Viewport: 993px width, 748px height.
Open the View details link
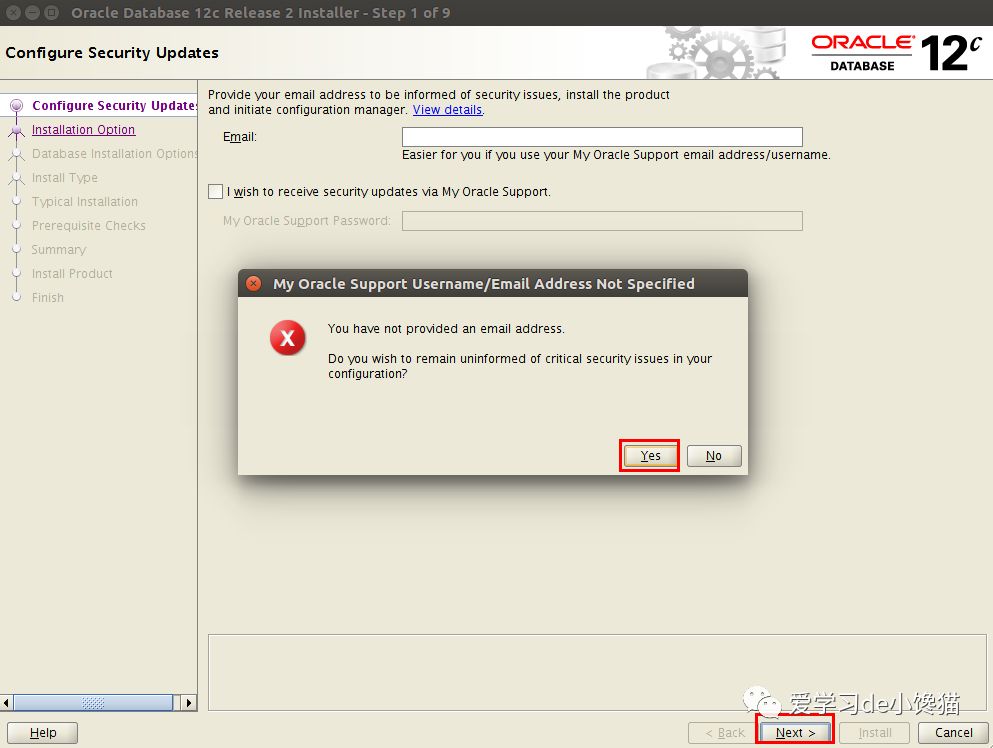coord(447,110)
